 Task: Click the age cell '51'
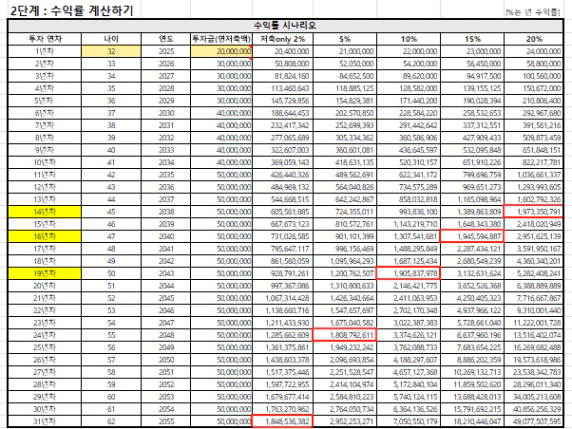coord(111,286)
